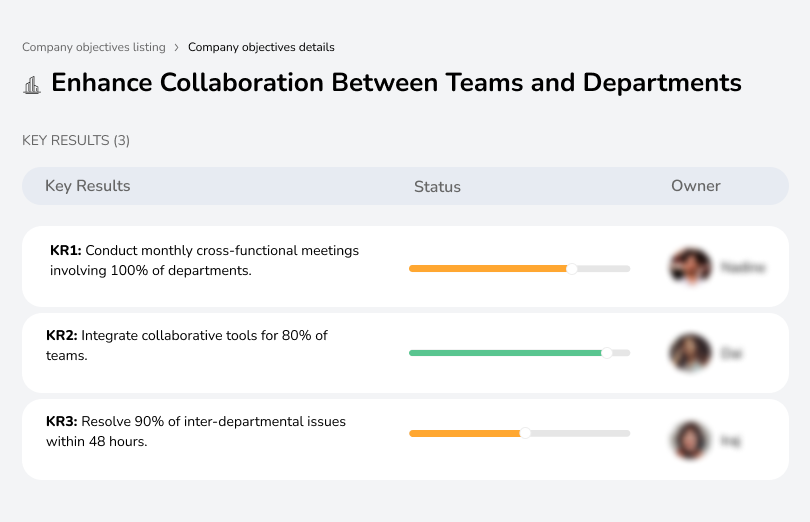Image resolution: width=810 pixels, height=522 pixels.
Task: Click the blurred owner name in KR2 row
Action: tap(731, 354)
